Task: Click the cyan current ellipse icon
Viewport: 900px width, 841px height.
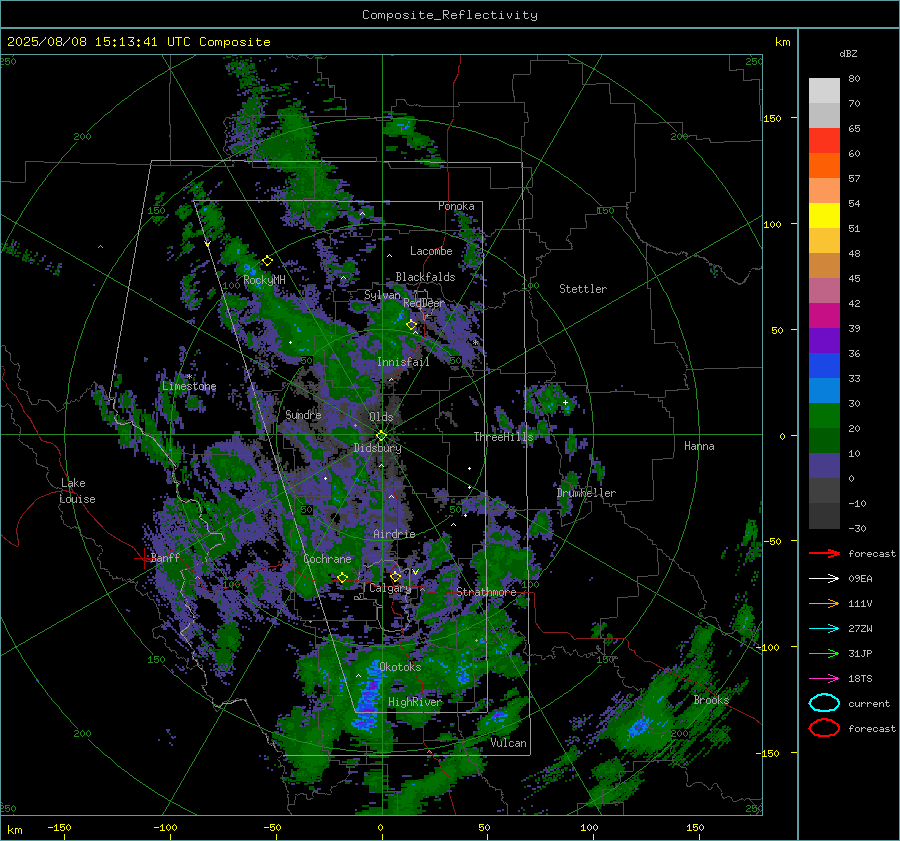Action: click(x=824, y=703)
